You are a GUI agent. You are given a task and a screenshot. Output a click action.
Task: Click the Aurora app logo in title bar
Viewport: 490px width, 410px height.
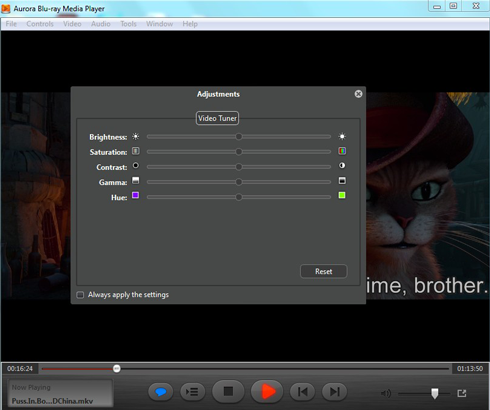(x=6, y=8)
